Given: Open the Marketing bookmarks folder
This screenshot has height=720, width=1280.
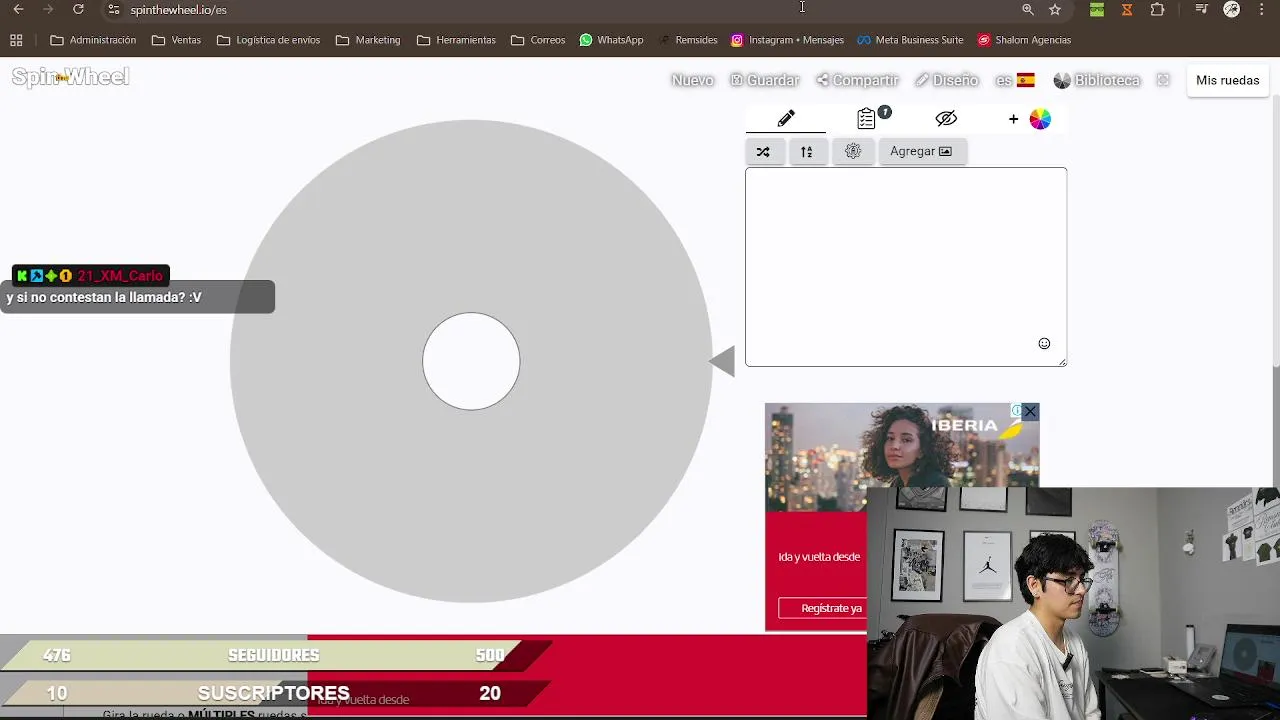Looking at the screenshot, I should pos(368,40).
